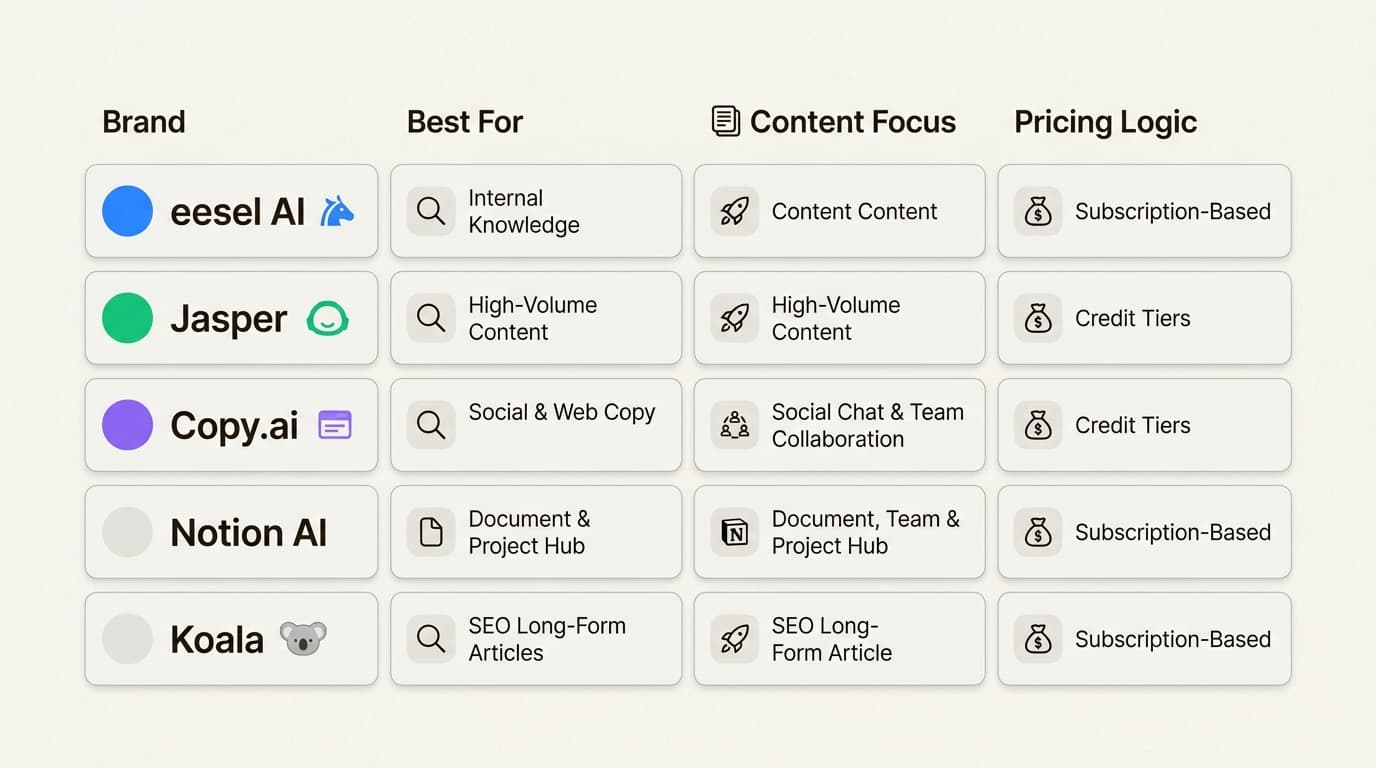Click the rocket icon beside Content Content
This screenshot has height=768, width=1376.
click(x=735, y=211)
